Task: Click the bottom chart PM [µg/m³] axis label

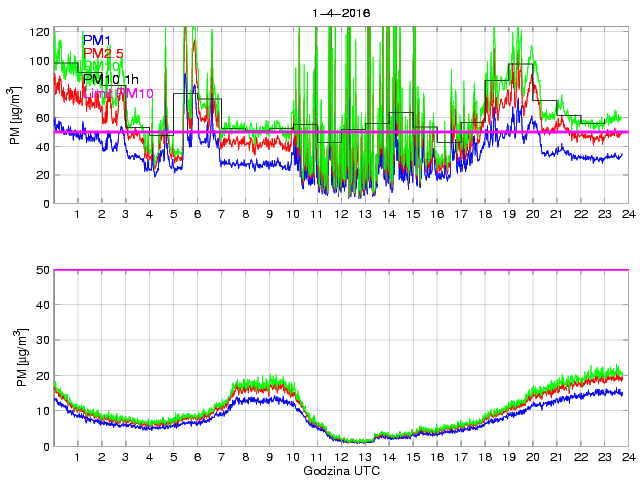Action: (x=22, y=358)
